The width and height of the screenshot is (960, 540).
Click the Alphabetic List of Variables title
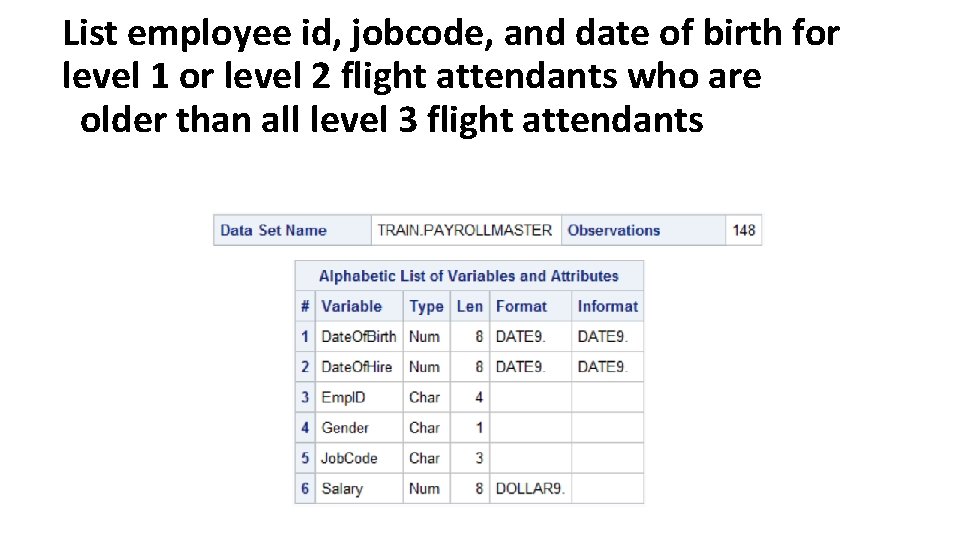[x=469, y=276]
